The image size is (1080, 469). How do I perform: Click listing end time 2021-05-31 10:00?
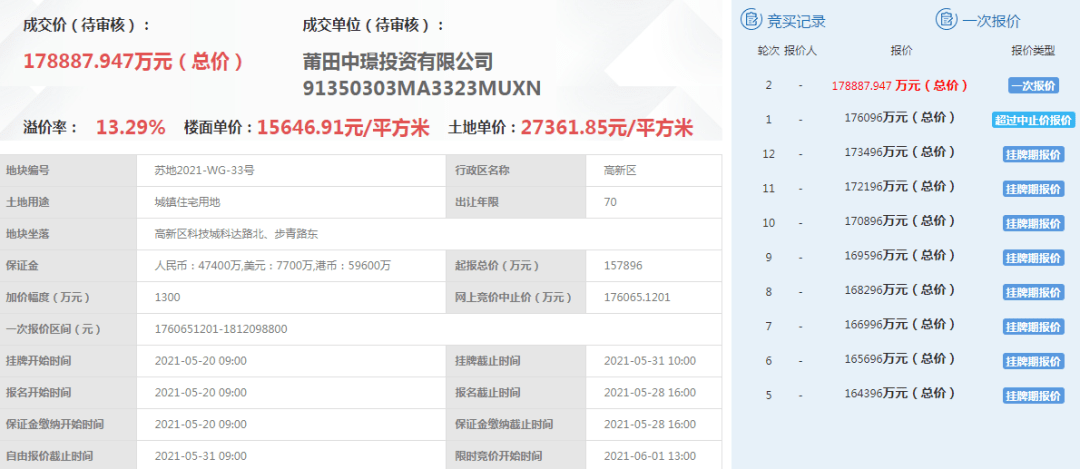point(650,361)
